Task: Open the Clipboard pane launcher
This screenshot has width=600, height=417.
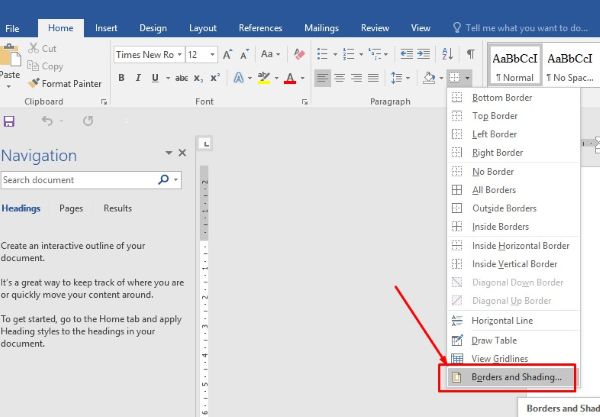Action: (104, 102)
